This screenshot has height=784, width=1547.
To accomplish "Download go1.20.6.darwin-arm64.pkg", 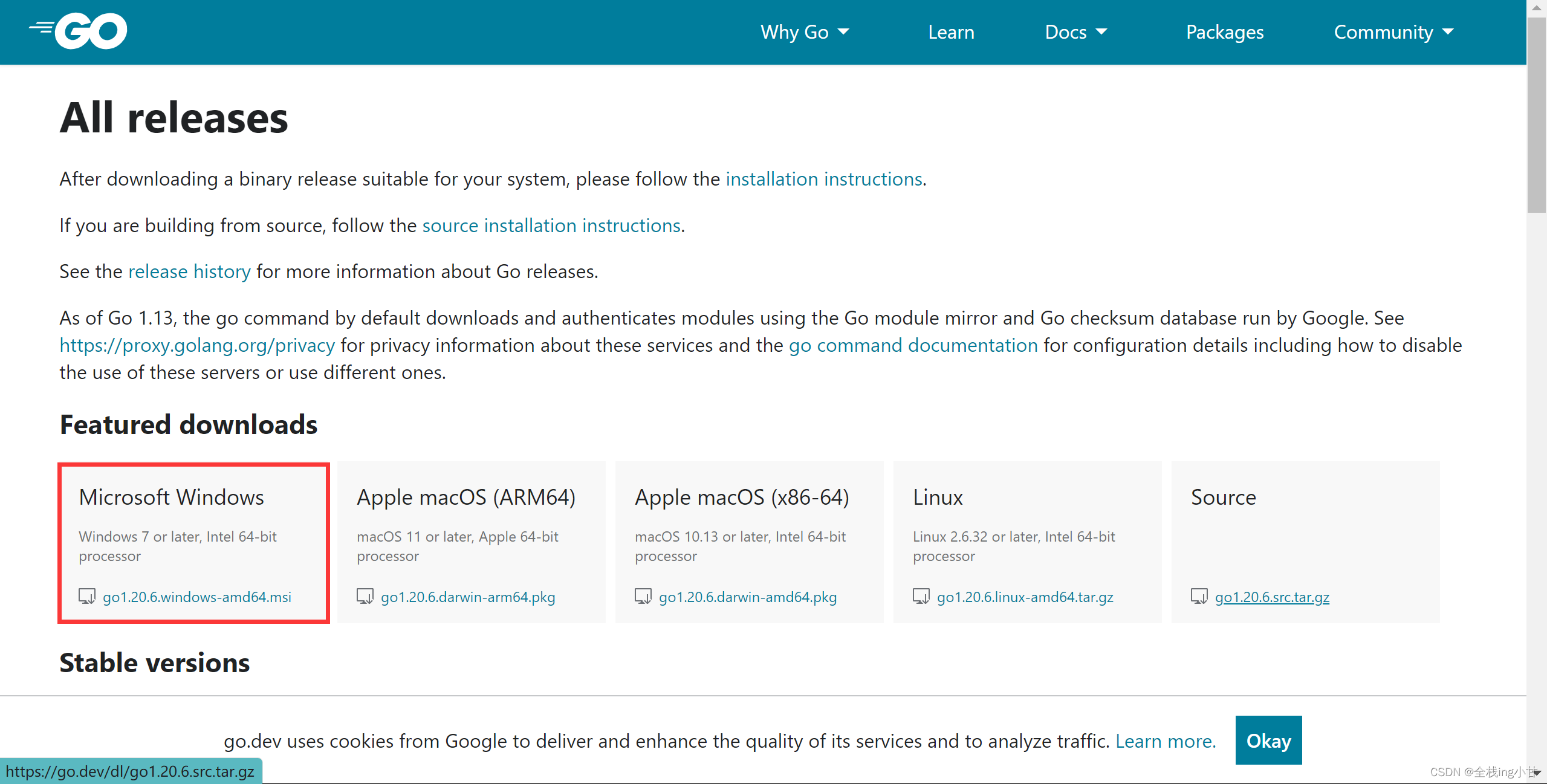I will 468,597.
